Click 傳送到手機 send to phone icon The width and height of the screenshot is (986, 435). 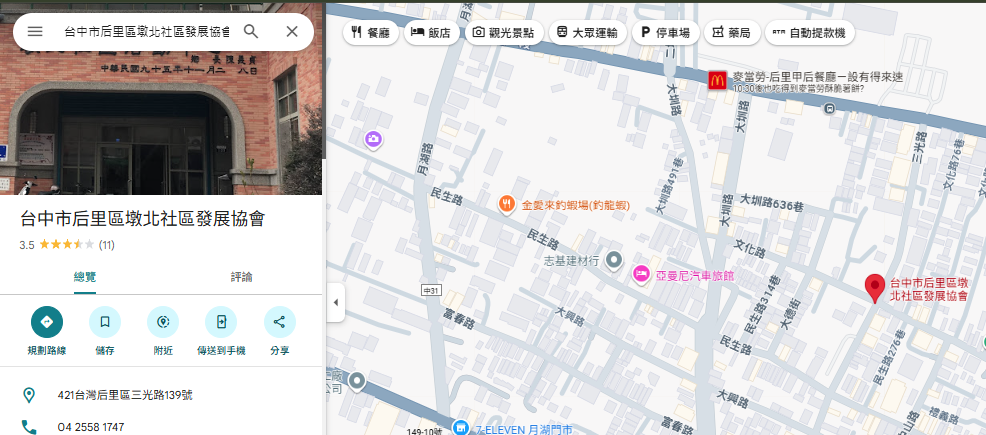pyautogui.click(x=220, y=322)
